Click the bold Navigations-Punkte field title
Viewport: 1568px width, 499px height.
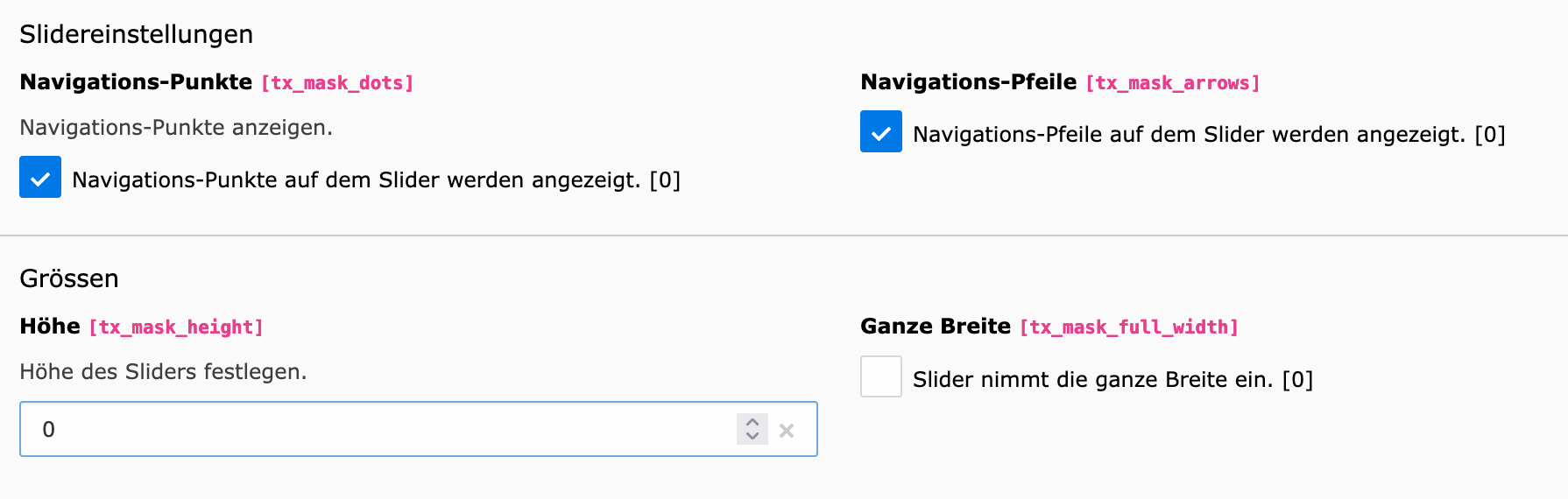(x=136, y=82)
